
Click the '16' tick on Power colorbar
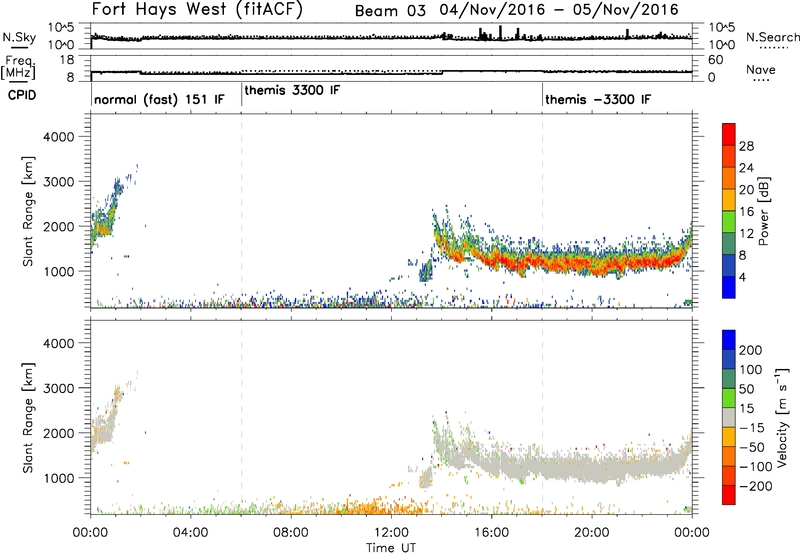click(746, 212)
